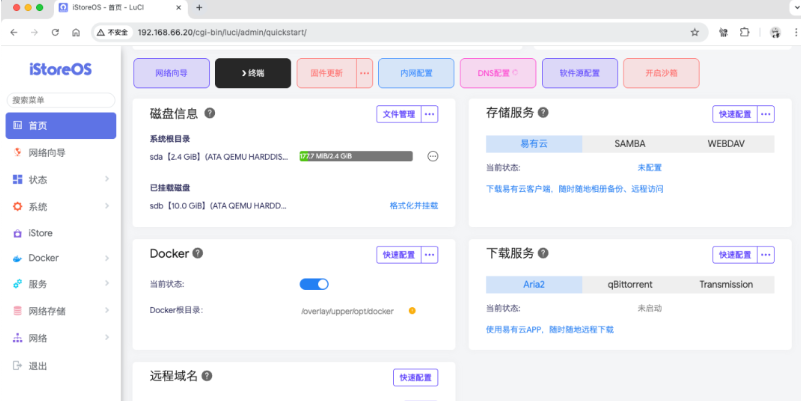Click the Docker help question-mark icon

198,254
